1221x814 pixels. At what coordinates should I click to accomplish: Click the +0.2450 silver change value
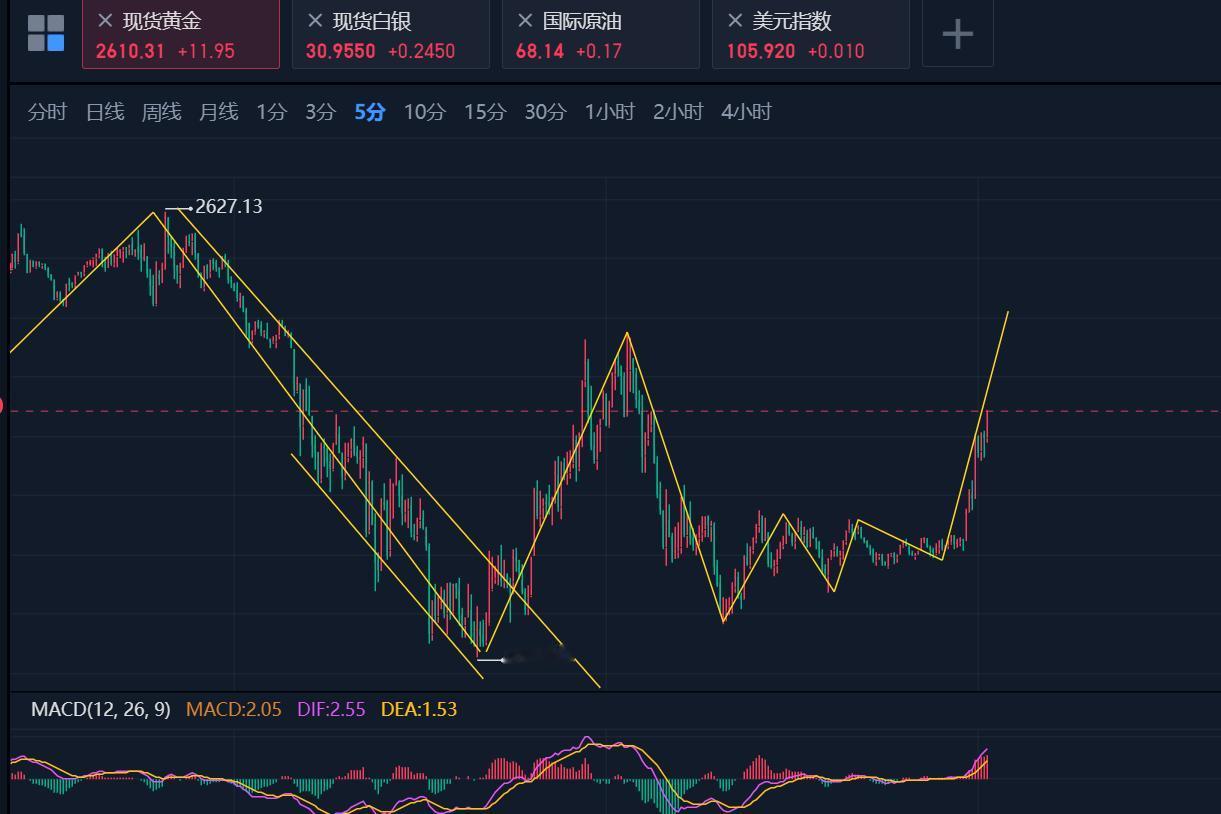[x=421, y=51]
